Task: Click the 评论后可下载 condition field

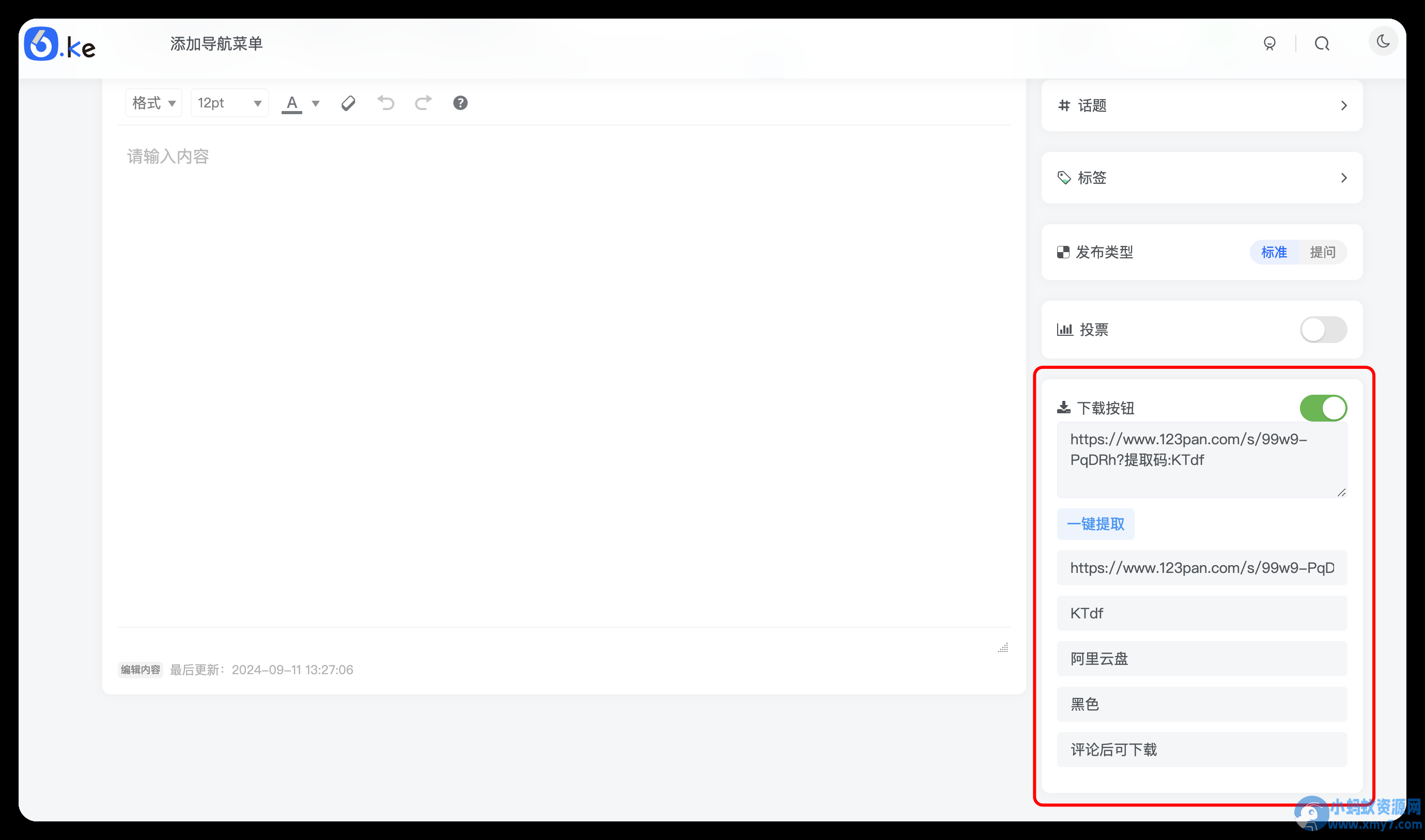Action: coord(1201,750)
